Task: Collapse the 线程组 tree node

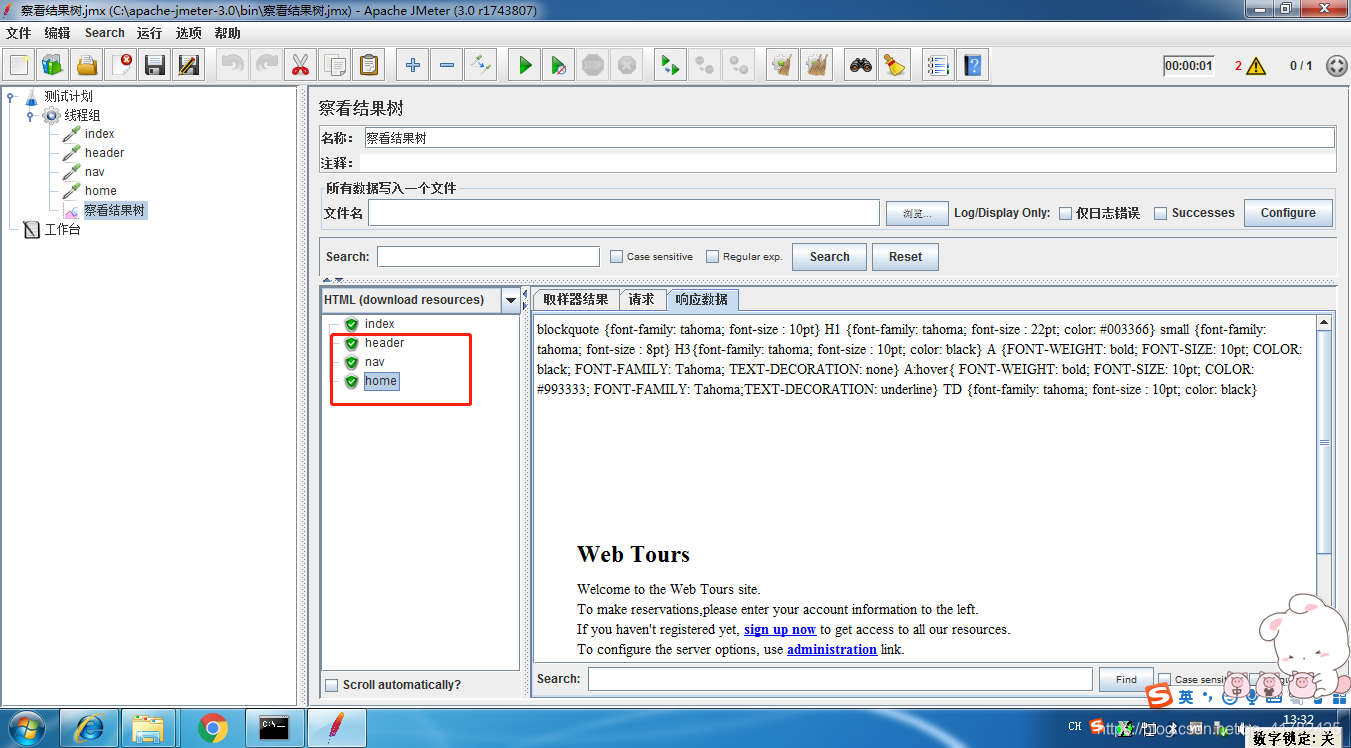Action: pos(30,116)
